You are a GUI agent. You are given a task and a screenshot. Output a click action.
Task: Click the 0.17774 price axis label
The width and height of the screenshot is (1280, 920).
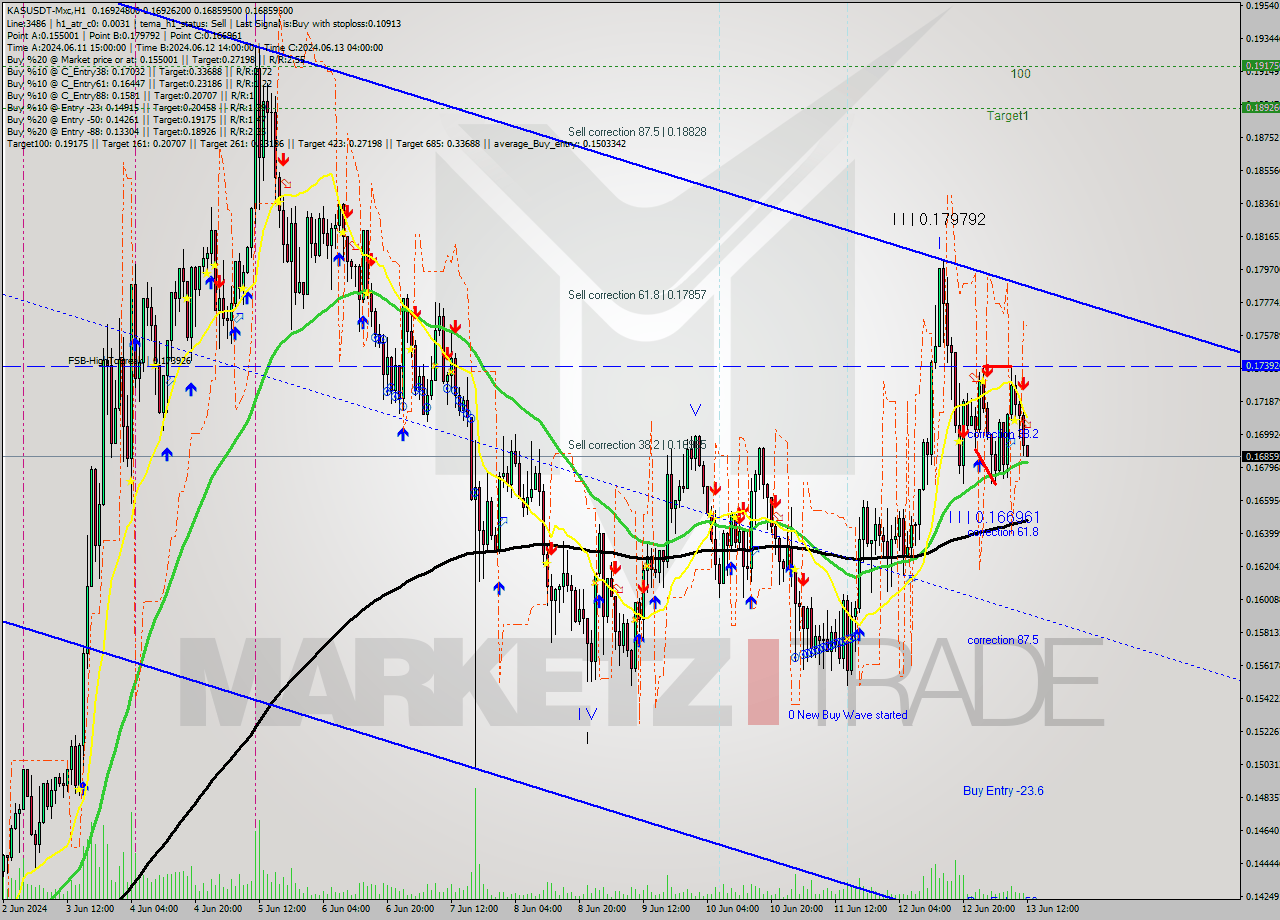[x=1262, y=302]
